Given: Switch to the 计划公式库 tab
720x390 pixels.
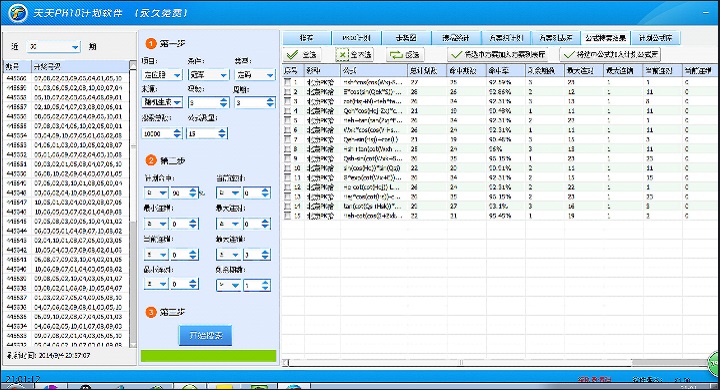Looking at the screenshot, I should point(655,38).
